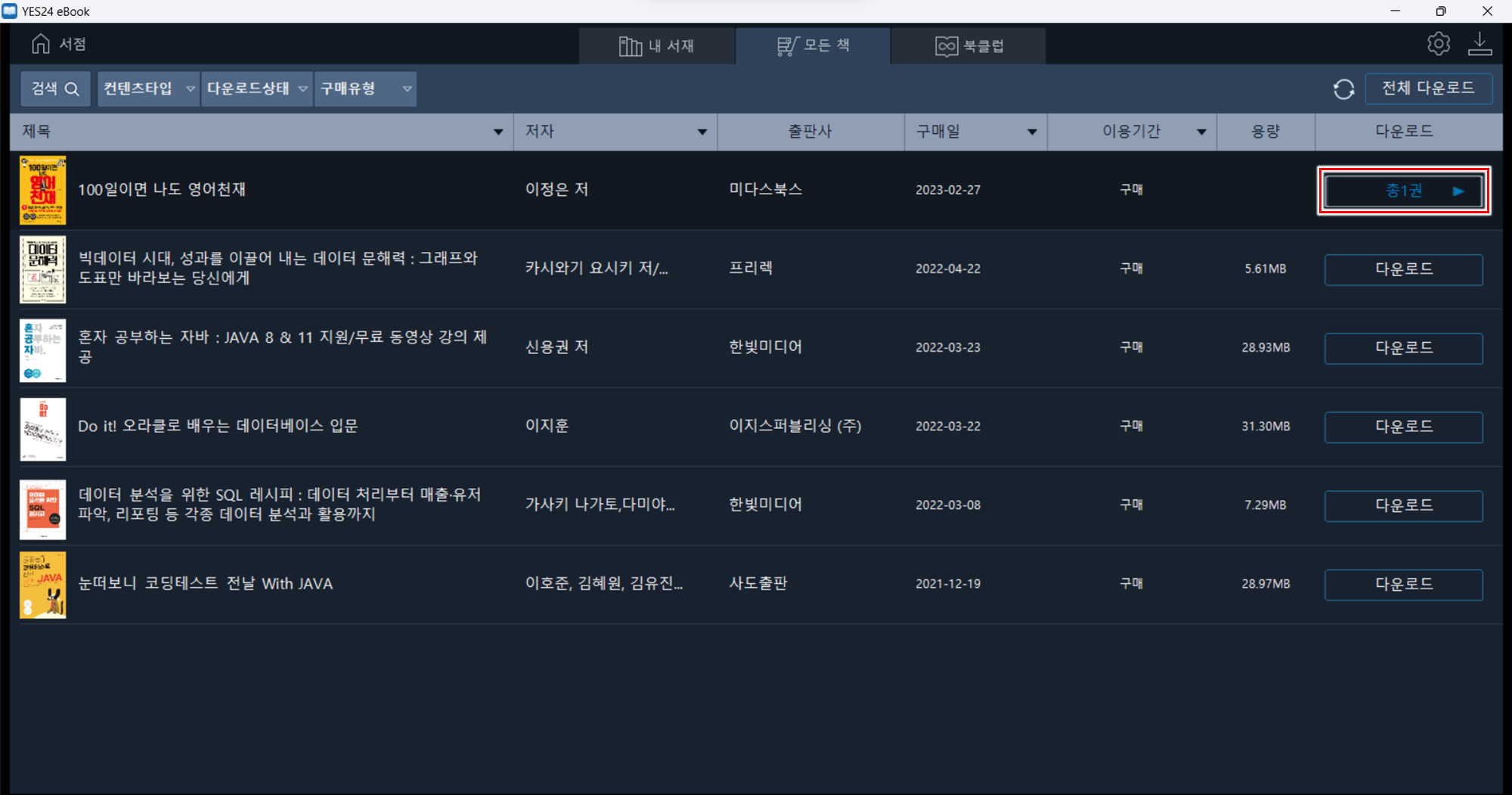Expand 총1권 button for 영어천재 book
The width and height of the screenshot is (1512, 795).
1404,191
